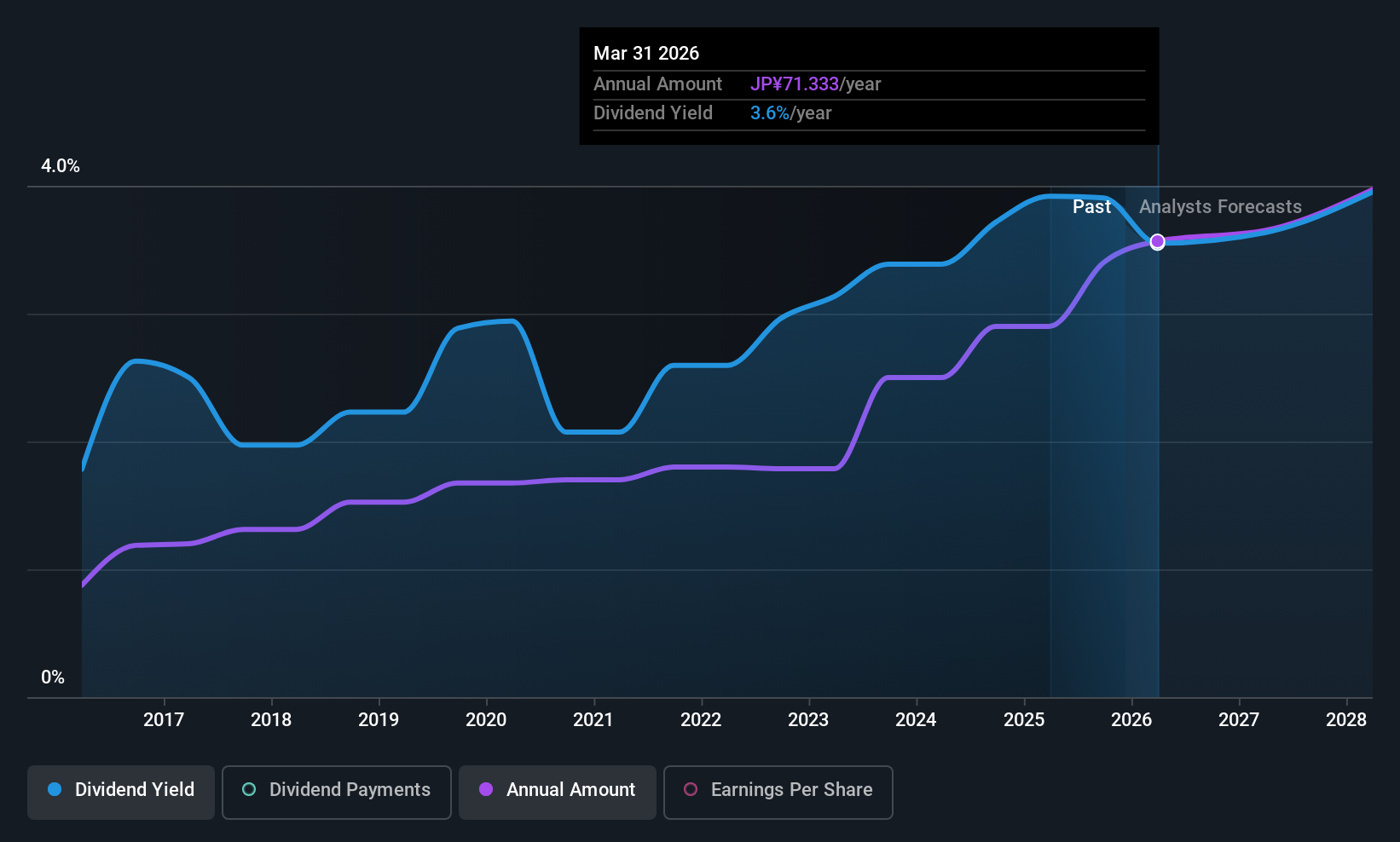The image size is (1400, 842).
Task: Click the 3.6%/year dividend yield value
Action: point(790,113)
